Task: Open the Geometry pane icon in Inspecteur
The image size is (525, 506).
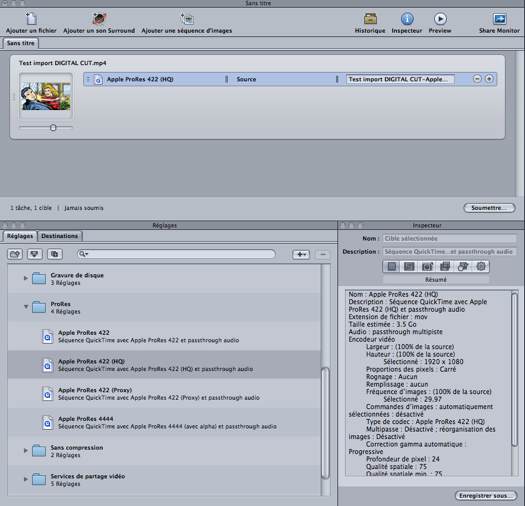Action: point(463,267)
